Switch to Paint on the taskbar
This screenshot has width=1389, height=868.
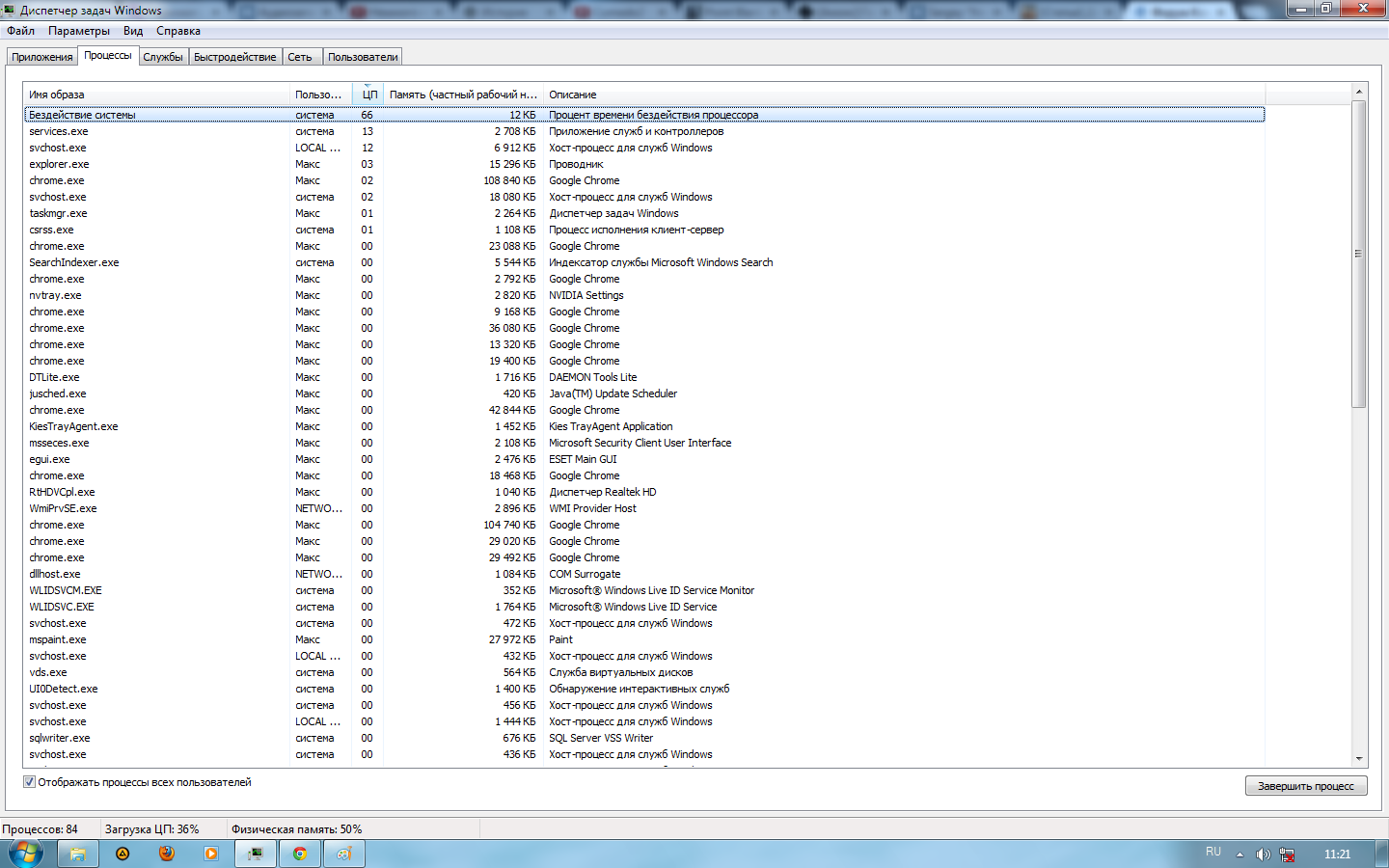click(344, 854)
